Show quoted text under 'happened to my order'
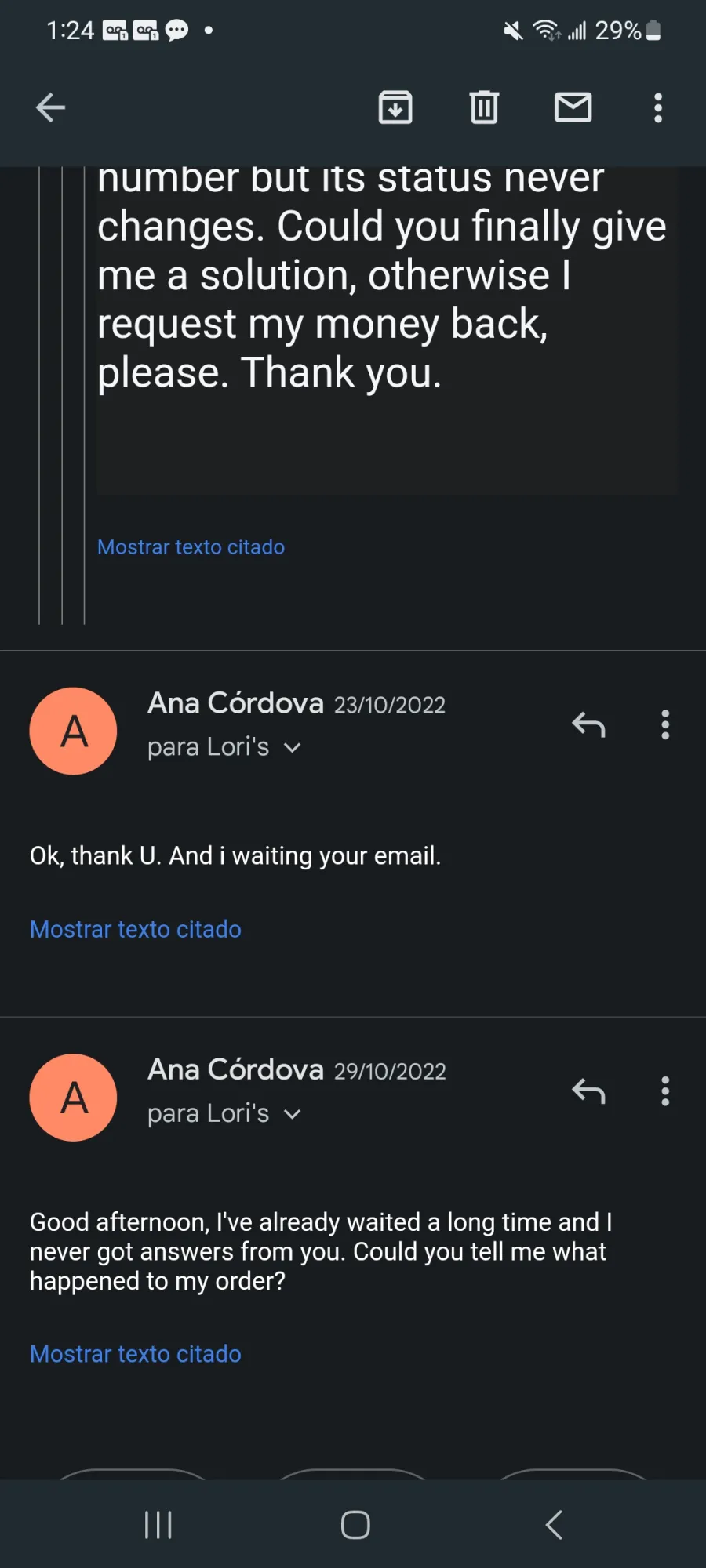Screen dimensions: 706x1568 pos(136,1354)
